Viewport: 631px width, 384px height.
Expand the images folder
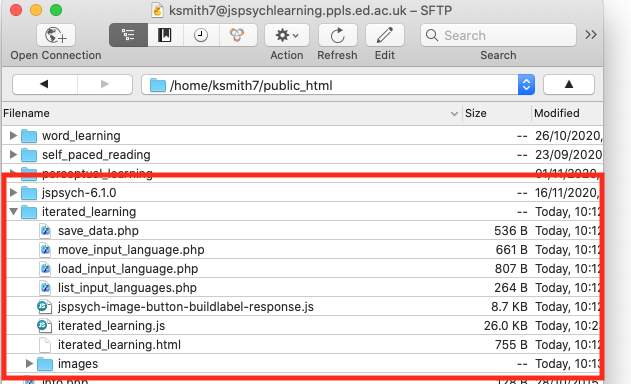point(29,364)
